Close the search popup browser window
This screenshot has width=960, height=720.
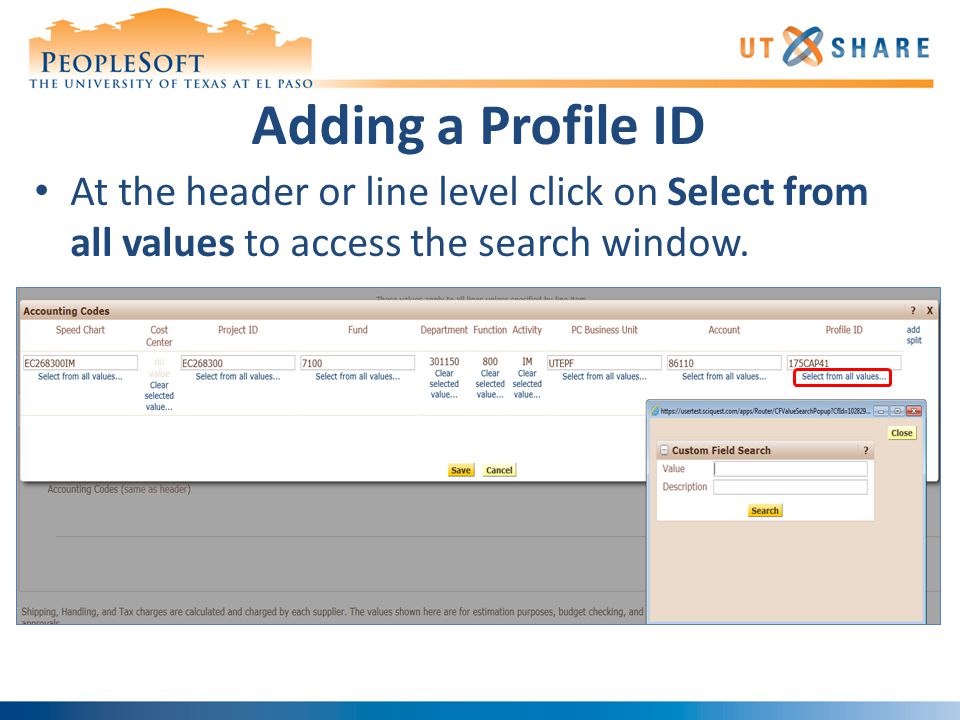coord(913,411)
